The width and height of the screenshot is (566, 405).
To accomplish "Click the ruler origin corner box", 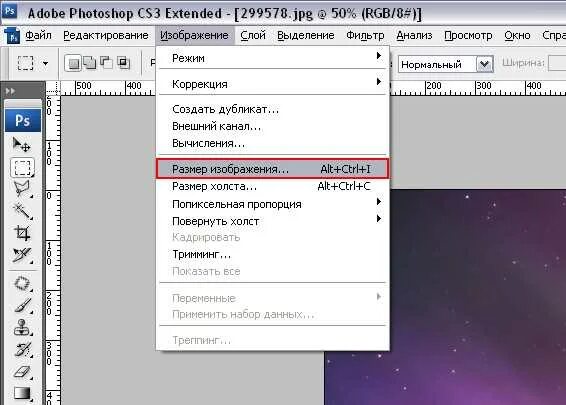I will [53, 88].
